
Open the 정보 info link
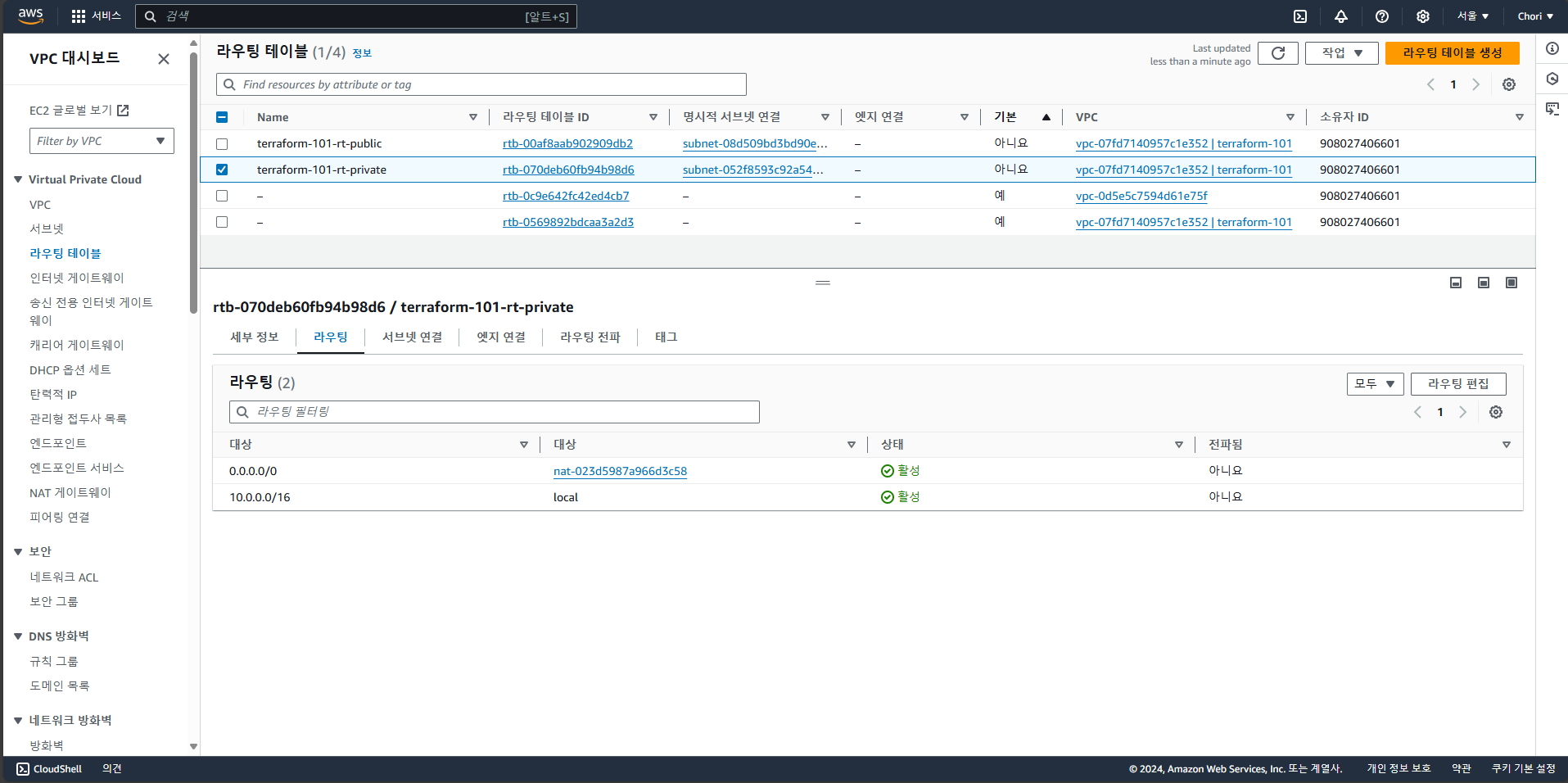(362, 53)
